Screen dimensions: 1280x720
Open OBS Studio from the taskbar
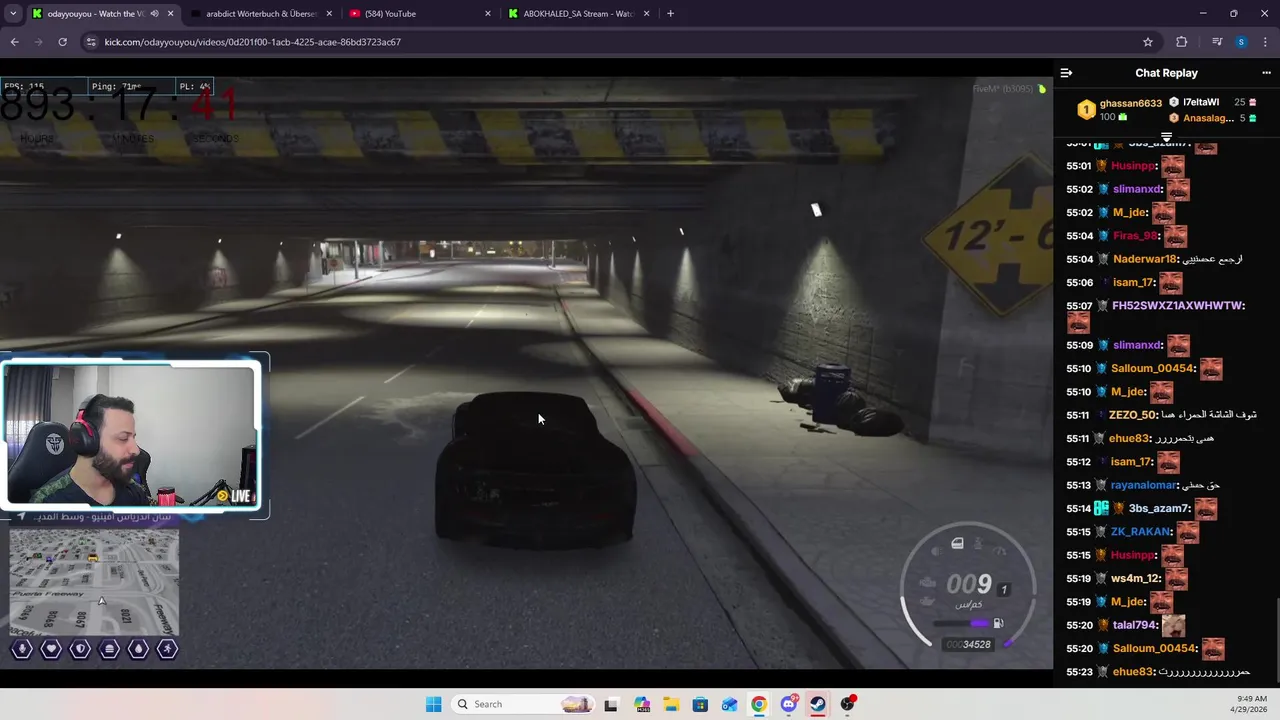[848, 704]
